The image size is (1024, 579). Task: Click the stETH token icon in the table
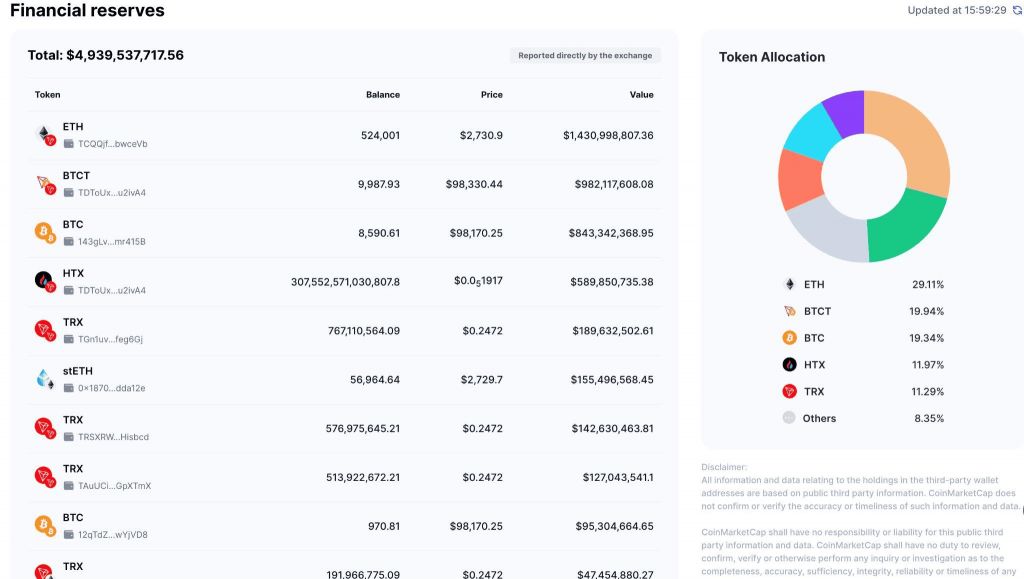point(45,379)
